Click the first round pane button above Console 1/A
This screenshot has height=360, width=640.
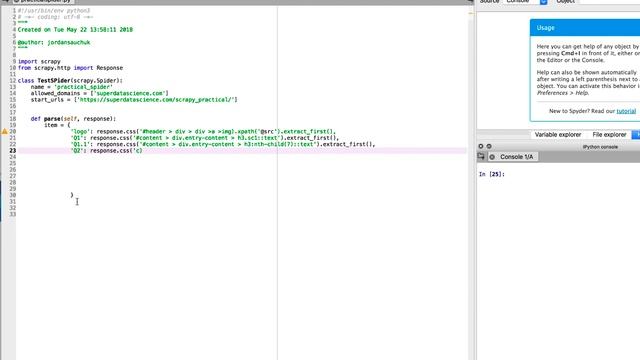click(481, 146)
